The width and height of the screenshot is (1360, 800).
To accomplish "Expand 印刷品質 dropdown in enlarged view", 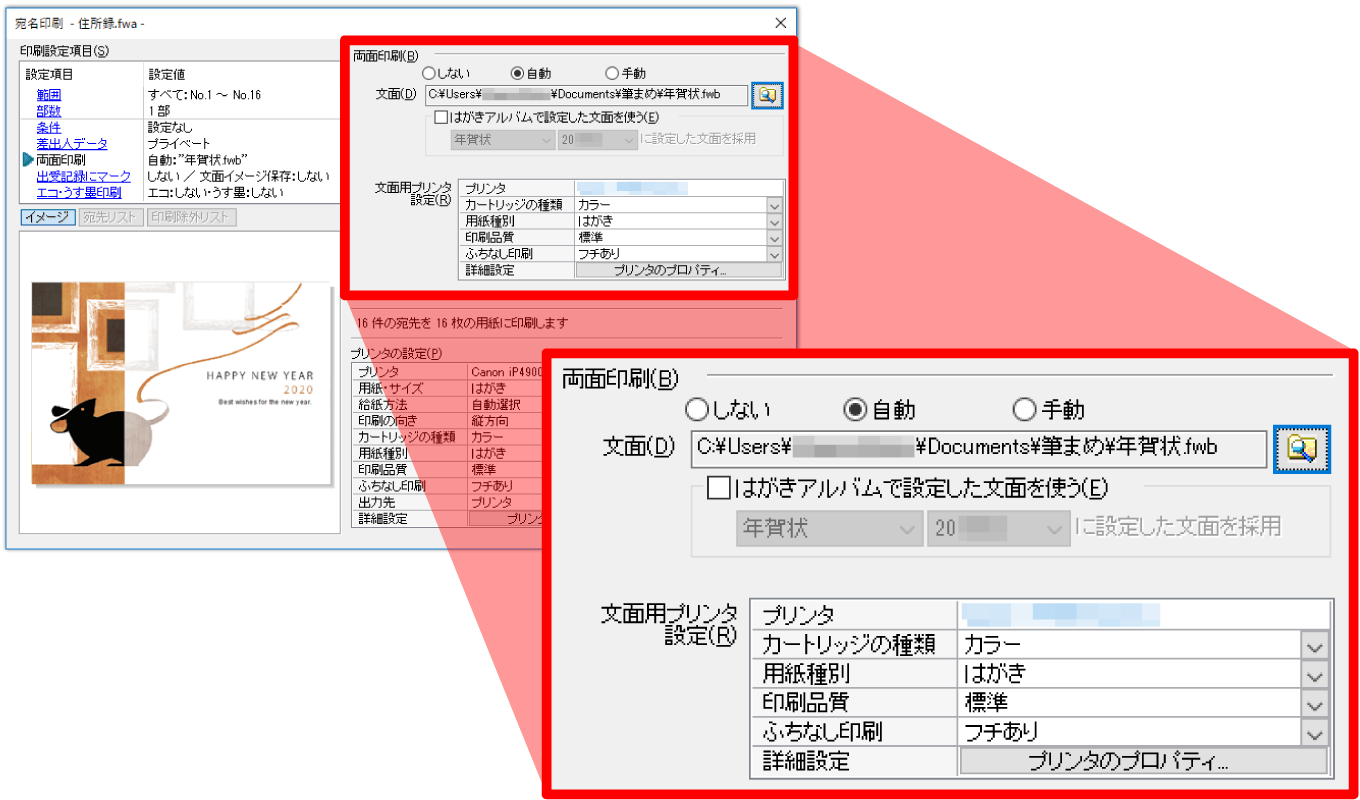I will pos(1315,703).
